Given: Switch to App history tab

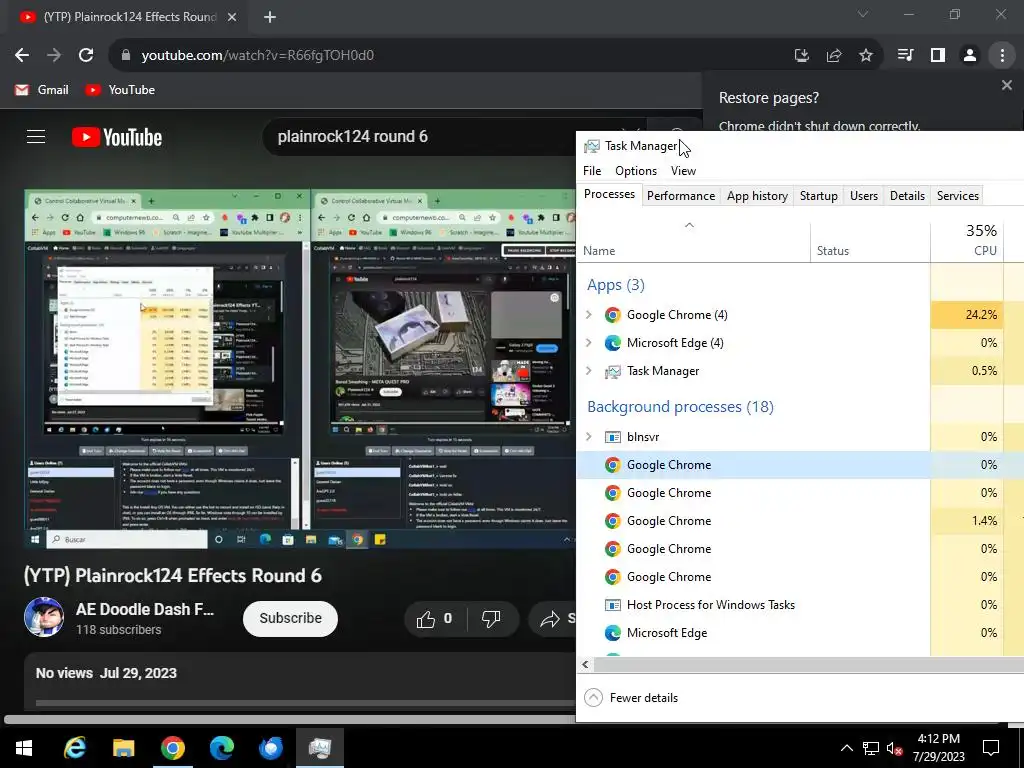Looking at the screenshot, I should pyautogui.click(x=757, y=196).
